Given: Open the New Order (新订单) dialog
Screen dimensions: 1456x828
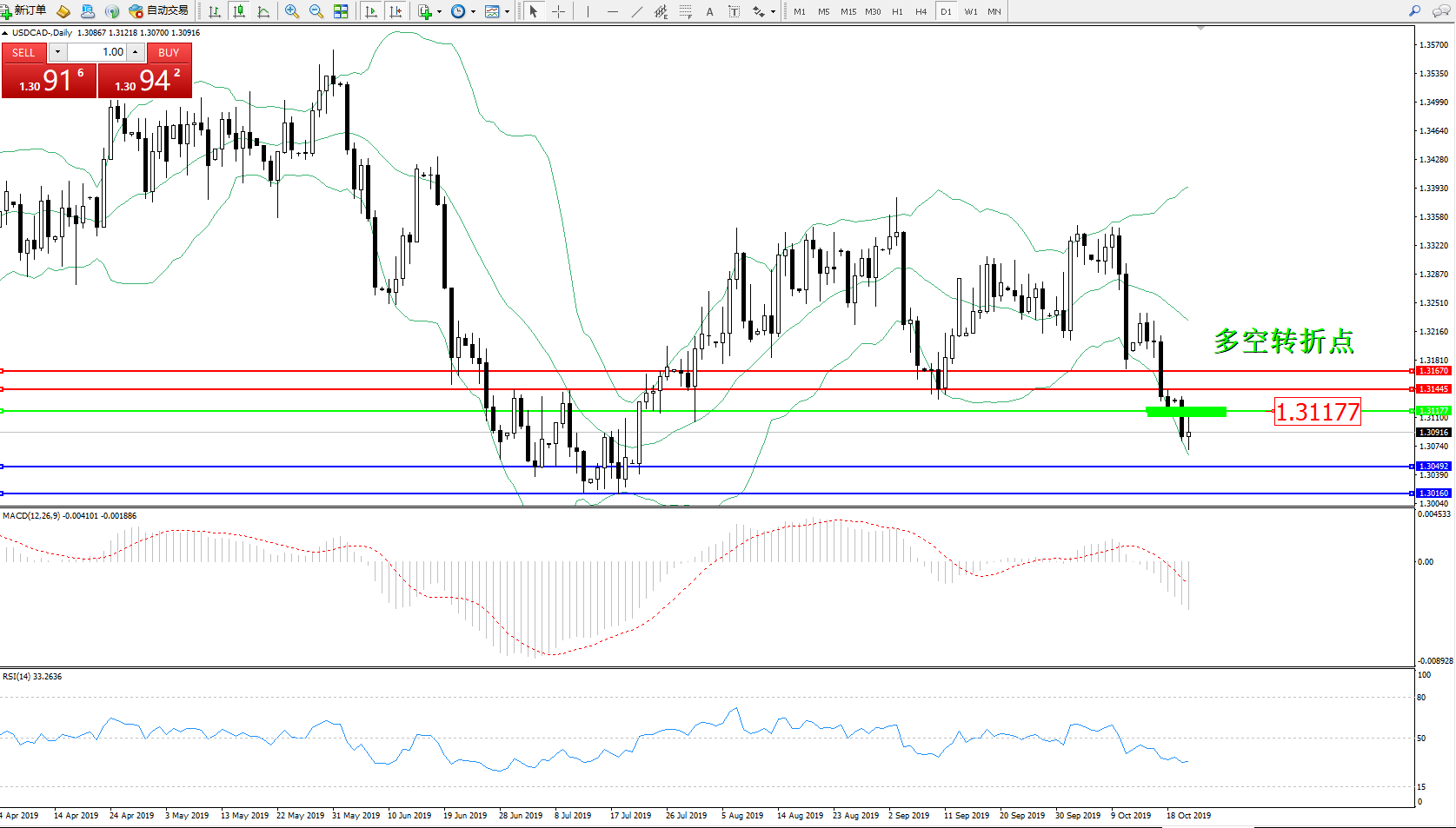Looking at the screenshot, I should [24, 11].
